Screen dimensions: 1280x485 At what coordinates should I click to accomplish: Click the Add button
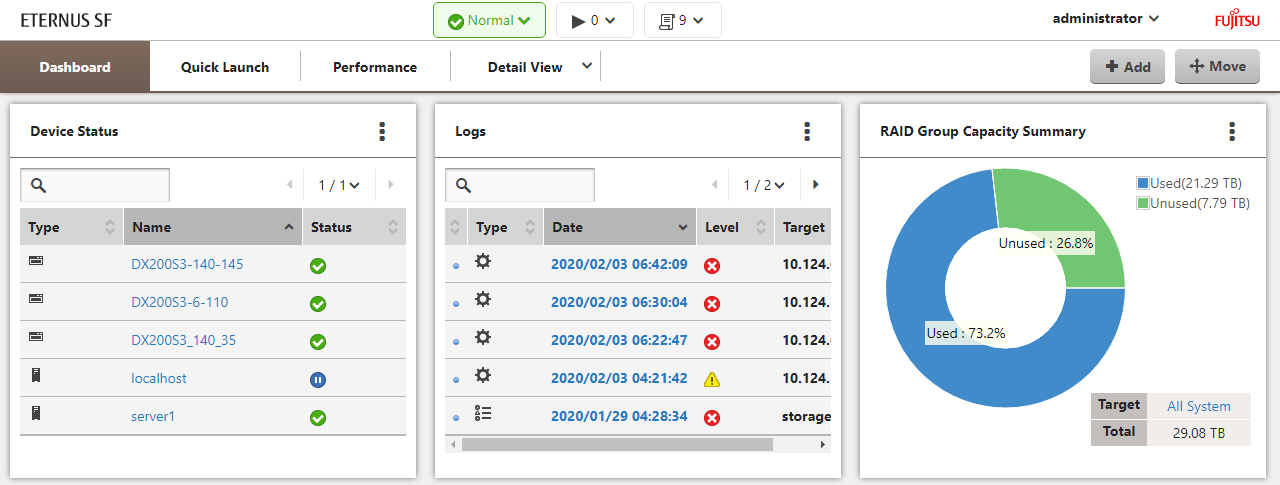tap(1127, 66)
